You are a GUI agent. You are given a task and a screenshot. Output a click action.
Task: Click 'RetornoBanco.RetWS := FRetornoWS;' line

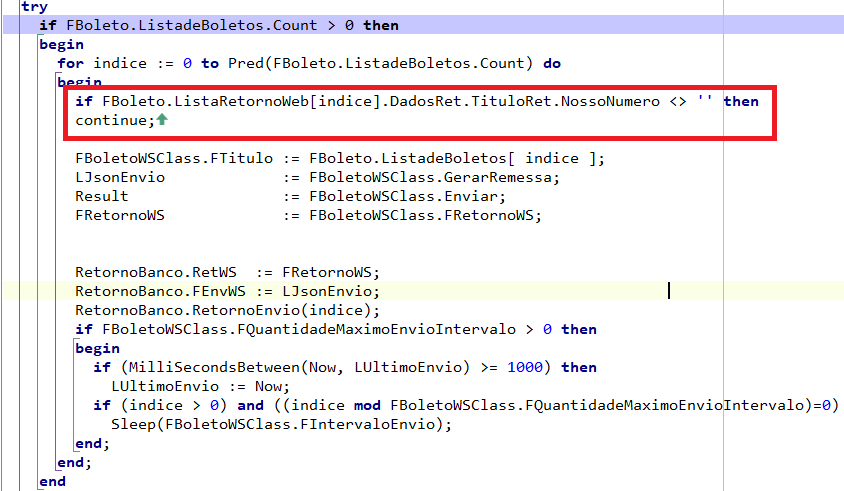[227, 272]
